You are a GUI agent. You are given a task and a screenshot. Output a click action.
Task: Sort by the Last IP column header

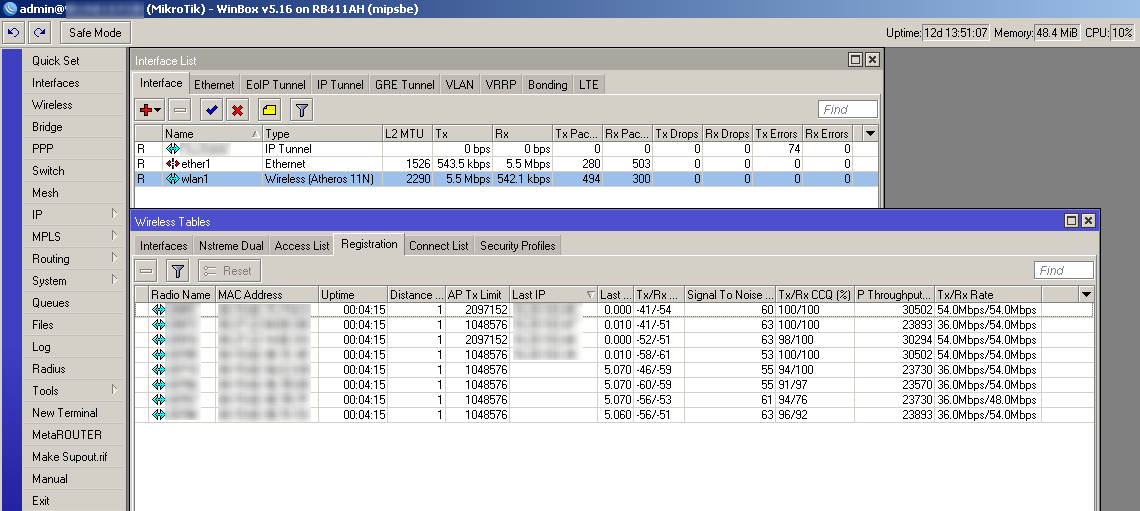(x=553, y=294)
